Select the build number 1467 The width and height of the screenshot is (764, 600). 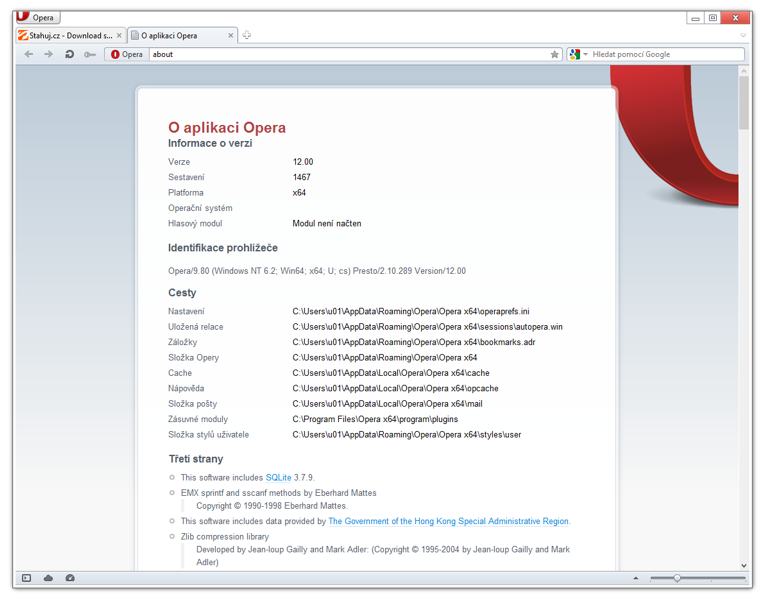pyautogui.click(x=302, y=177)
